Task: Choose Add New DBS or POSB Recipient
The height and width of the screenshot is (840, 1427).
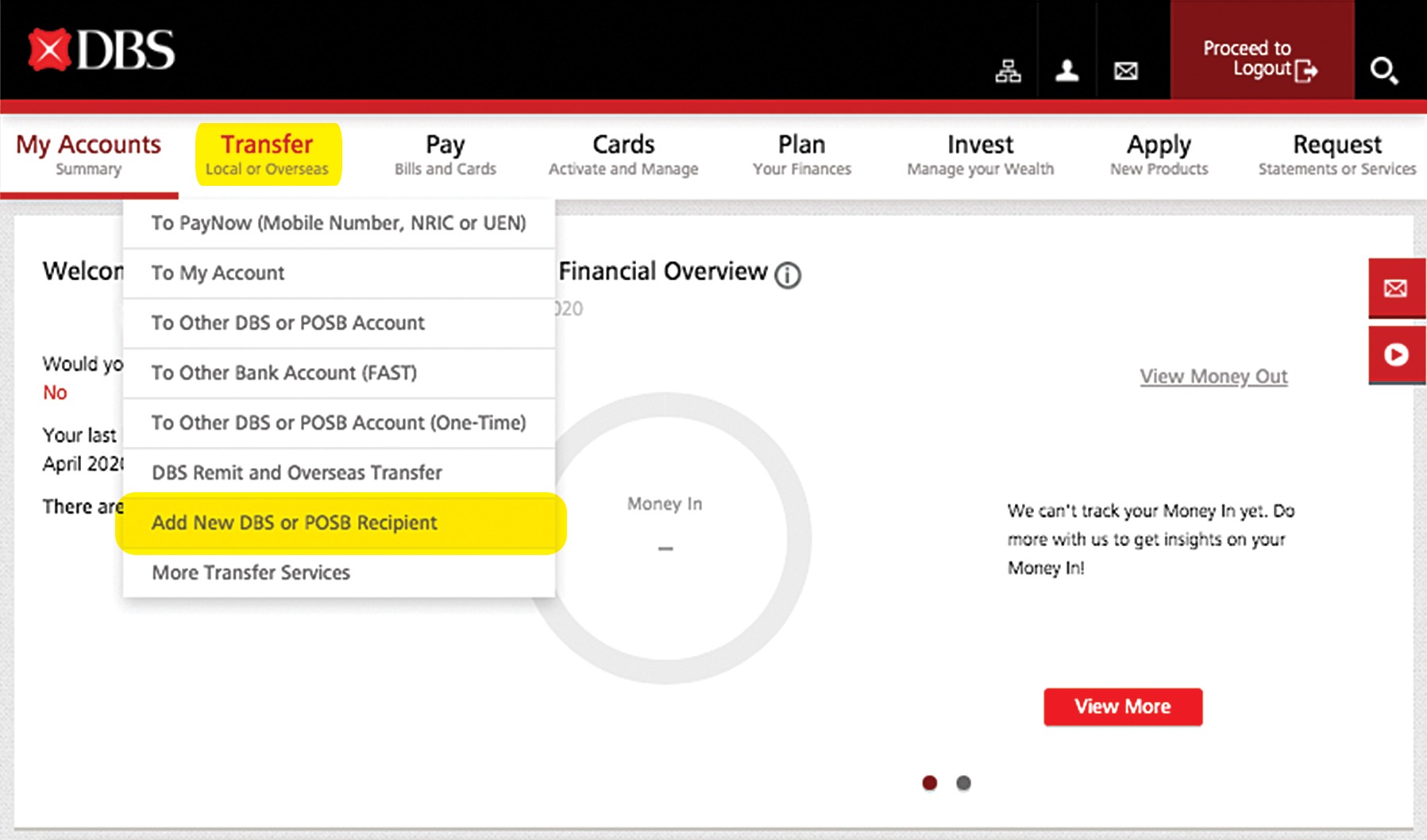Action: tap(341, 523)
